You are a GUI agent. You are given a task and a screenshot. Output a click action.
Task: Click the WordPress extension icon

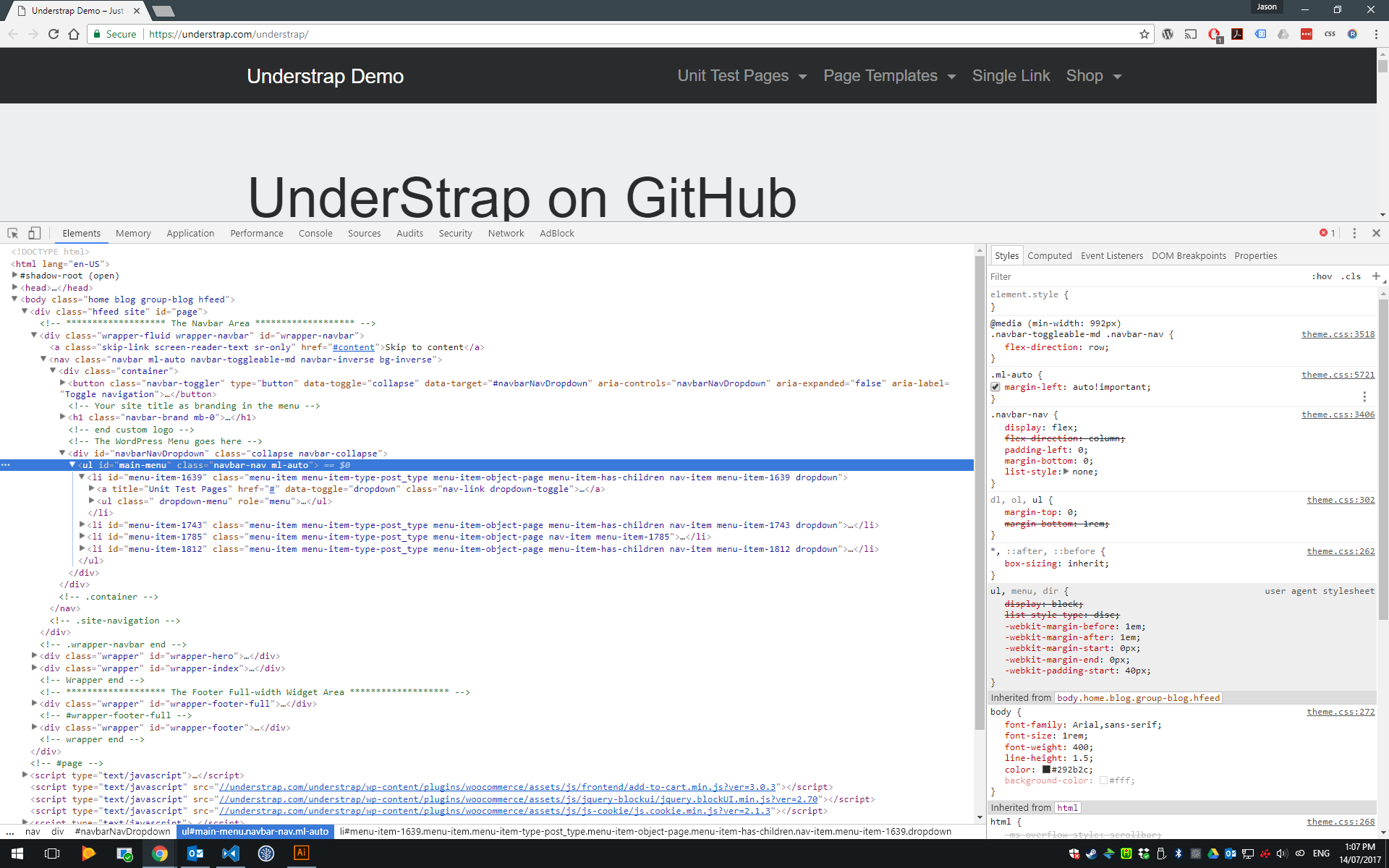(1168, 34)
